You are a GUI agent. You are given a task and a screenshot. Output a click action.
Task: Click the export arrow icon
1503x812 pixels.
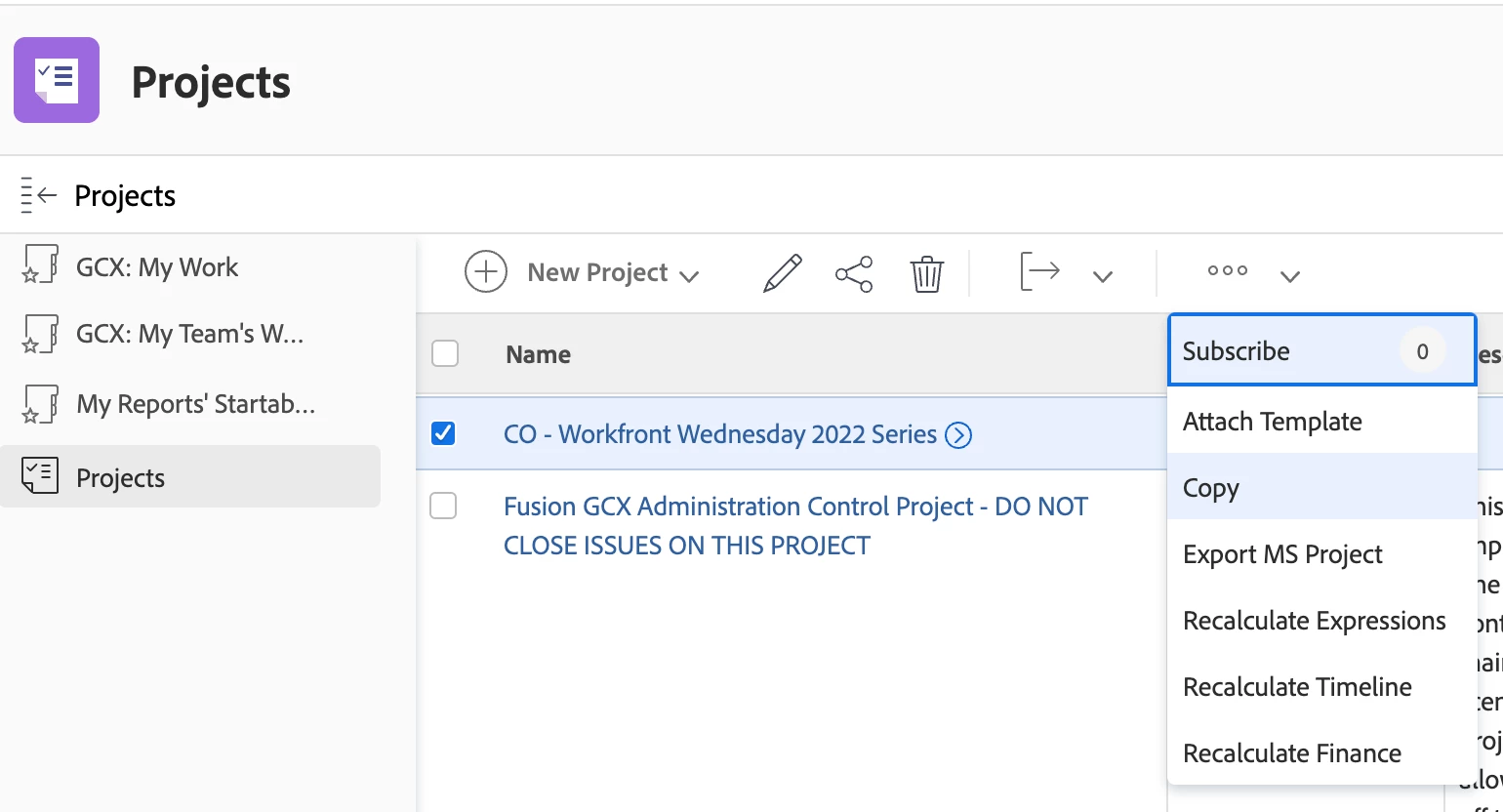point(1039,270)
